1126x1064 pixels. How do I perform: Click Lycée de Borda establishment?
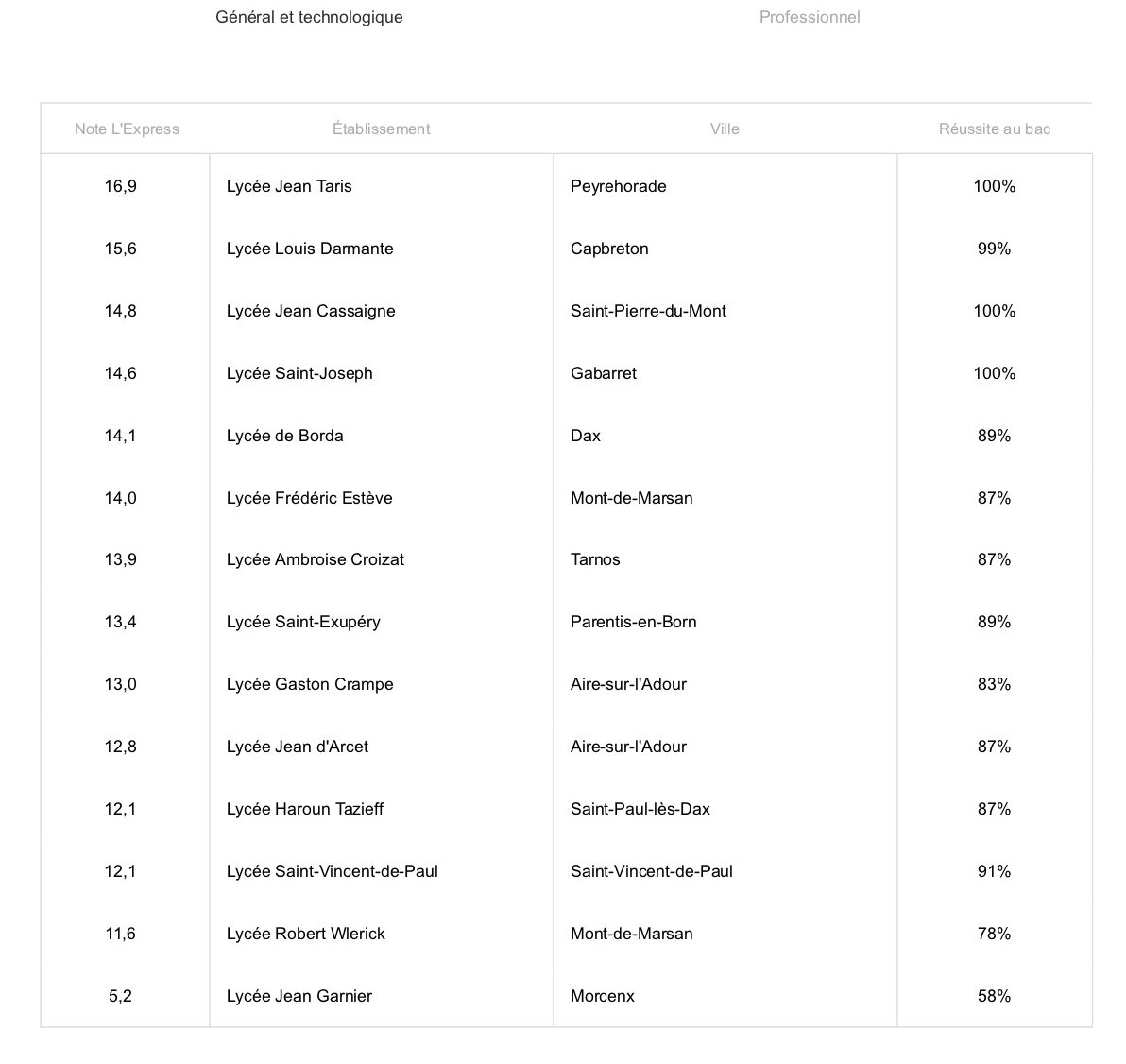coord(285,437)
